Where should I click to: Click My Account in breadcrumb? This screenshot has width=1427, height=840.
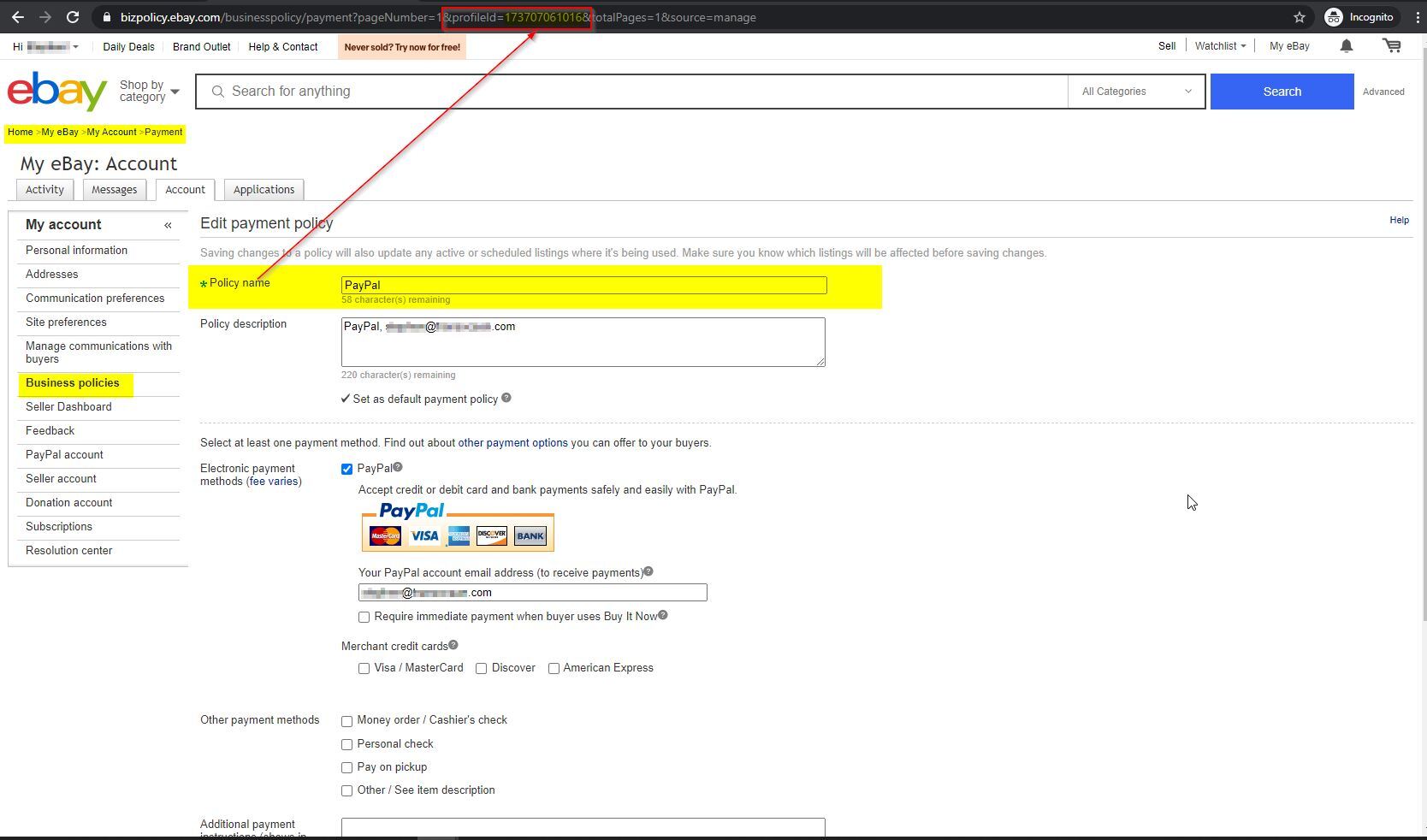click(111, 132)
